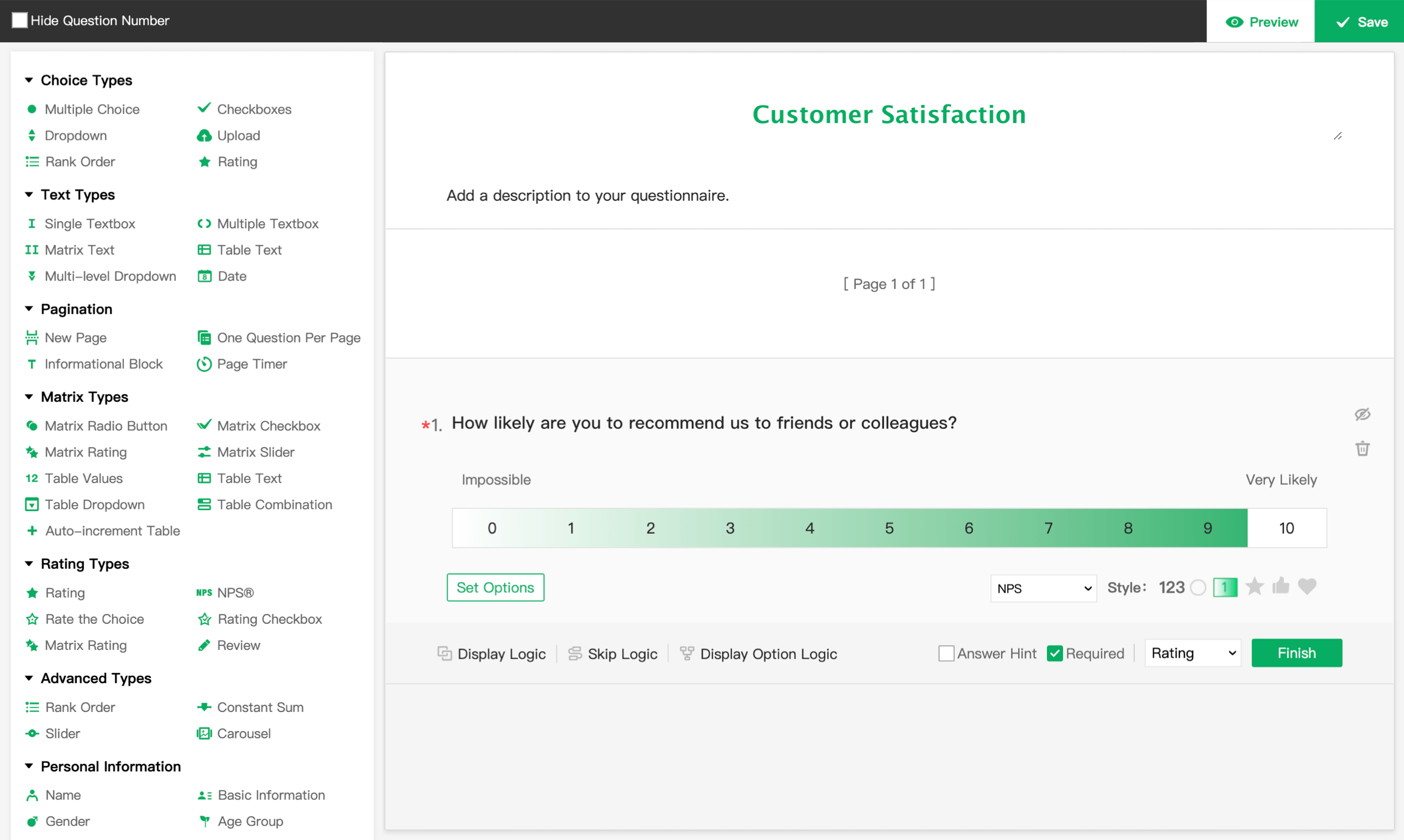Collapse the Matrix Types section
Screen dimensions: 1404x840
point(29,397)
